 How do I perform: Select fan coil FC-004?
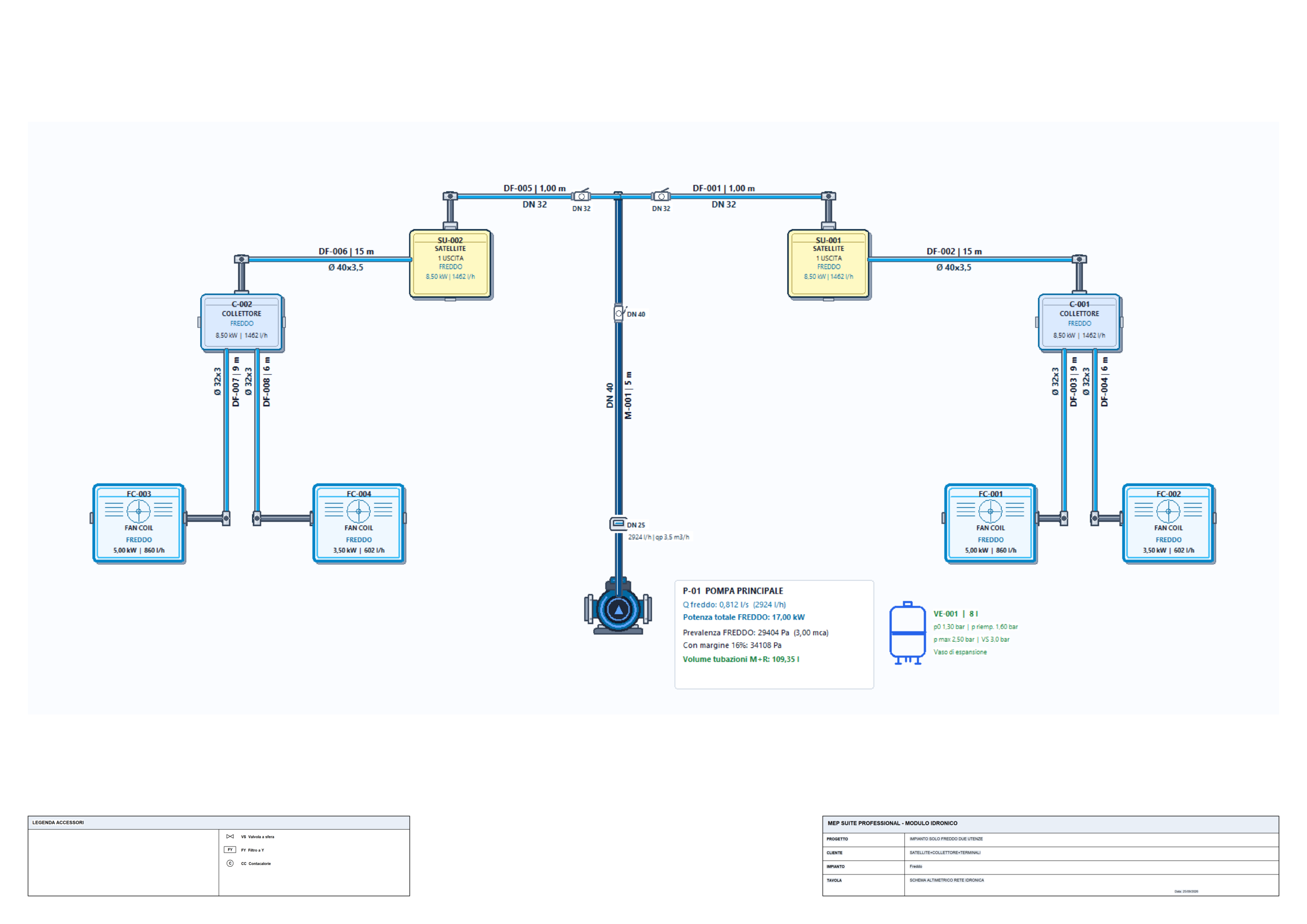[x=358, y=523]
